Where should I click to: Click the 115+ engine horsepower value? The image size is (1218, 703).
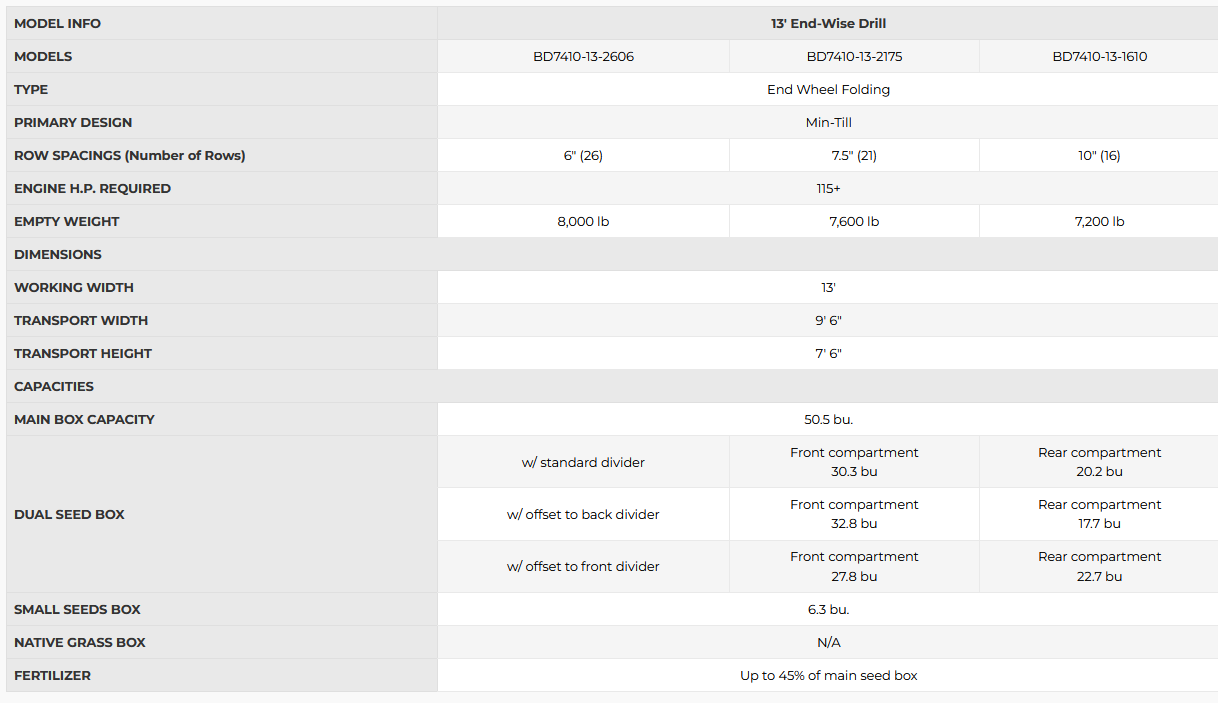[x=828, y=189]
